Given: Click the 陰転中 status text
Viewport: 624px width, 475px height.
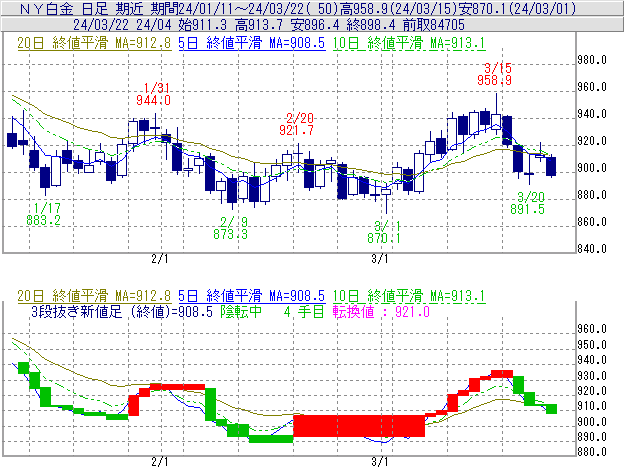Looking at the screenshot, I should tap(241, 311).
